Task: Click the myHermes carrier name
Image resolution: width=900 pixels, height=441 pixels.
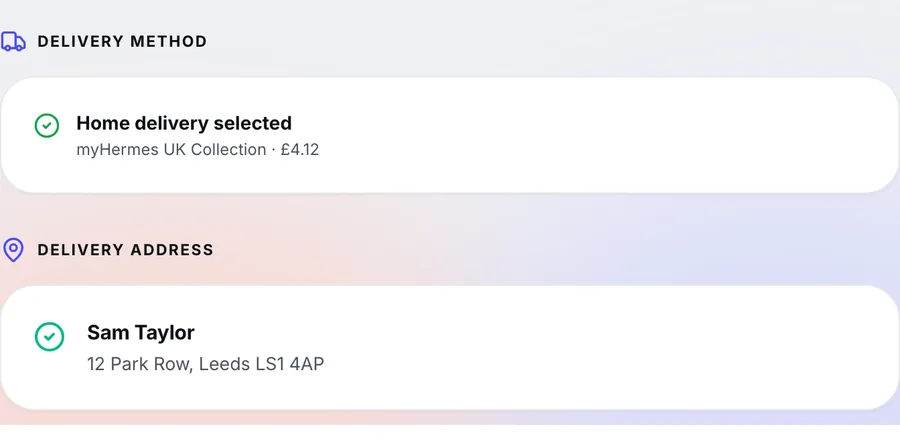Action: [x=117, y=150]
